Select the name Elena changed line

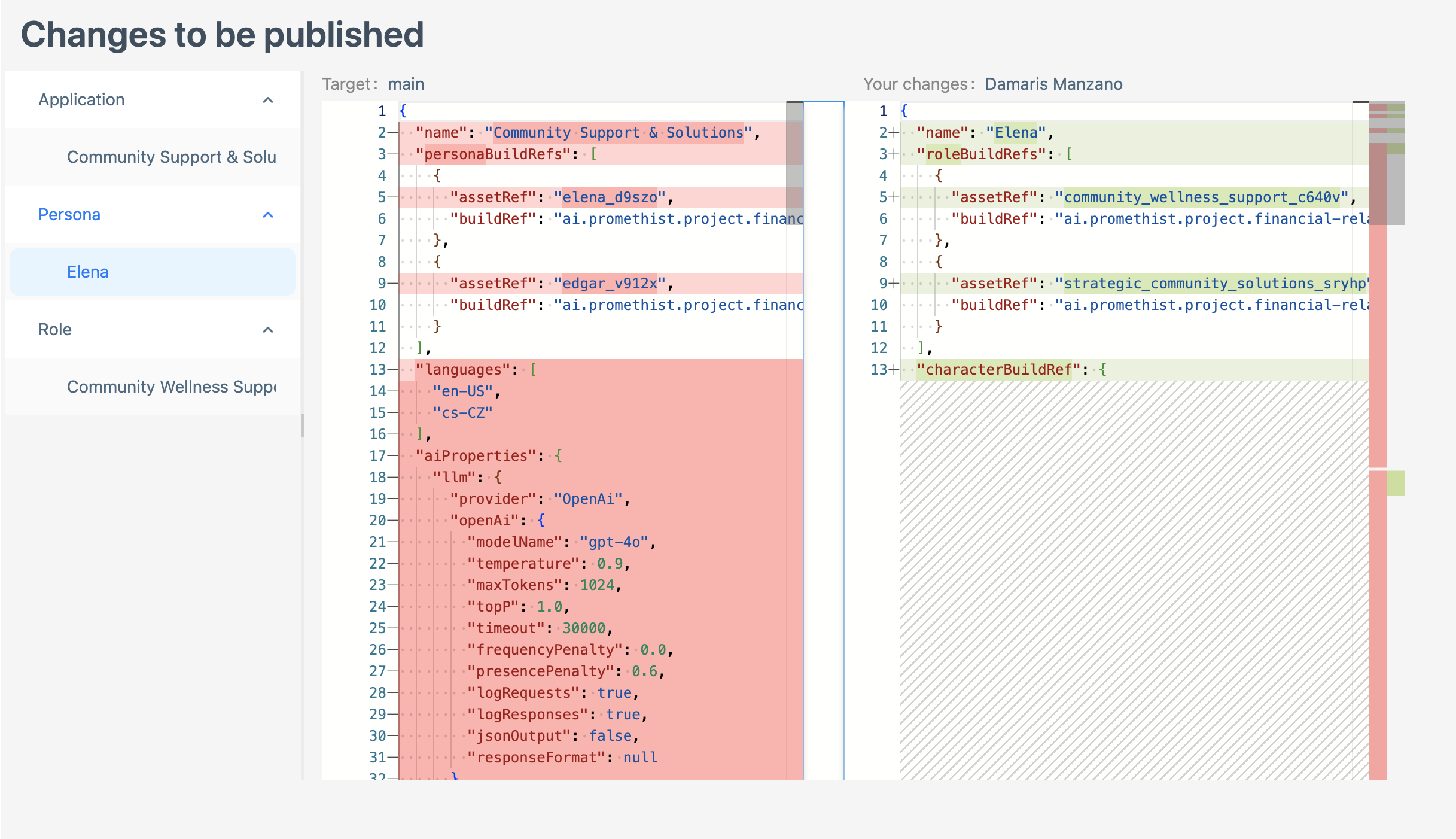1017,132
